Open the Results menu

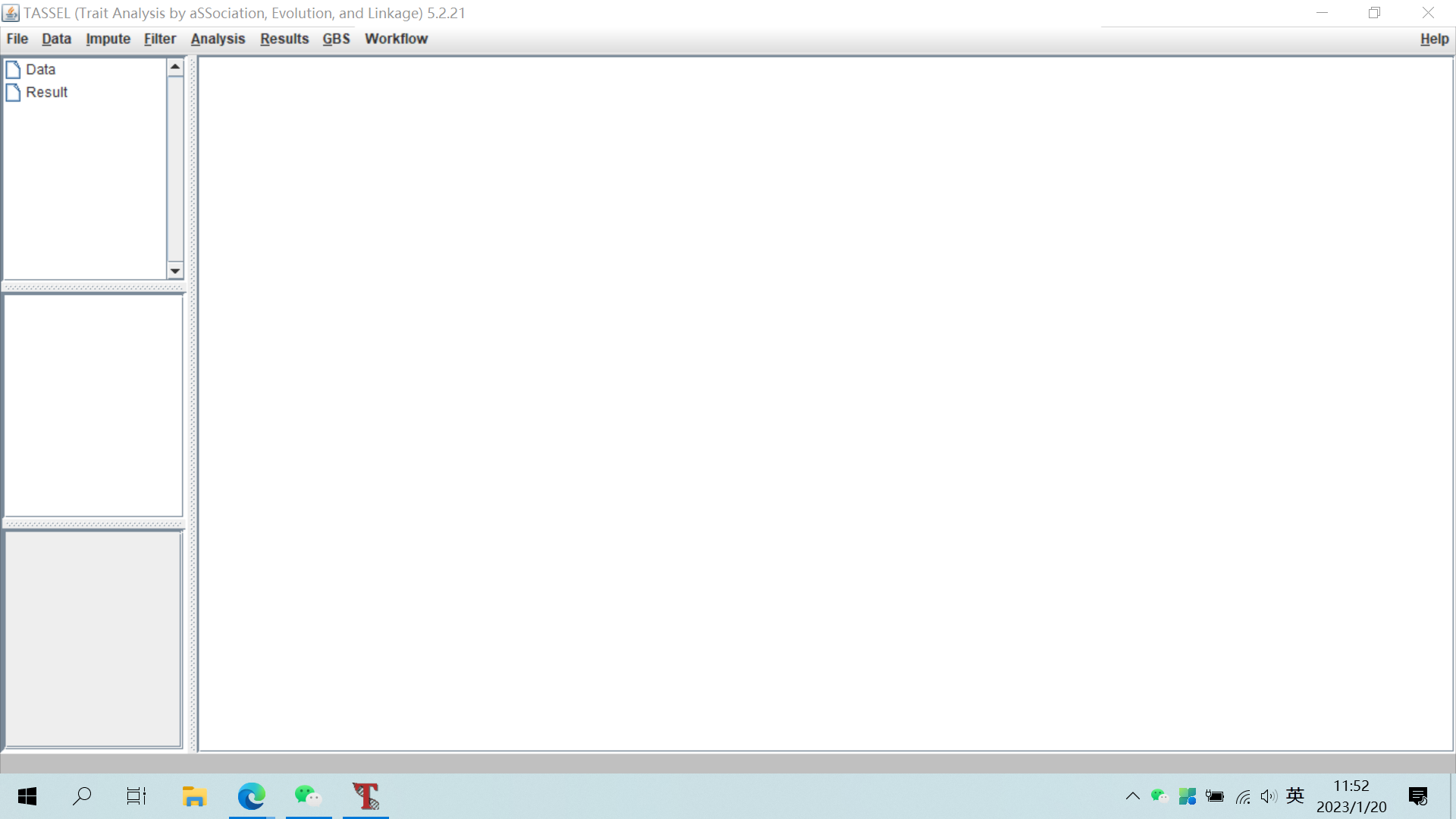284,39
